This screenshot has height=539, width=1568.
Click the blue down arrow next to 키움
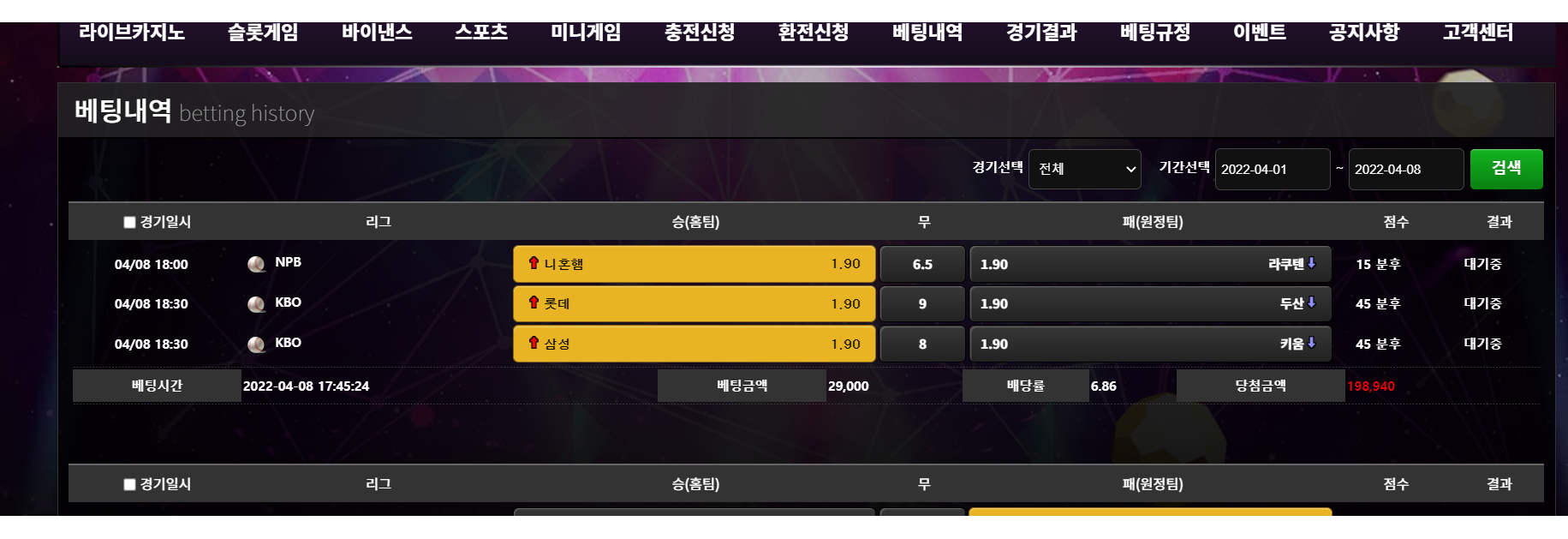point(1311,343)
